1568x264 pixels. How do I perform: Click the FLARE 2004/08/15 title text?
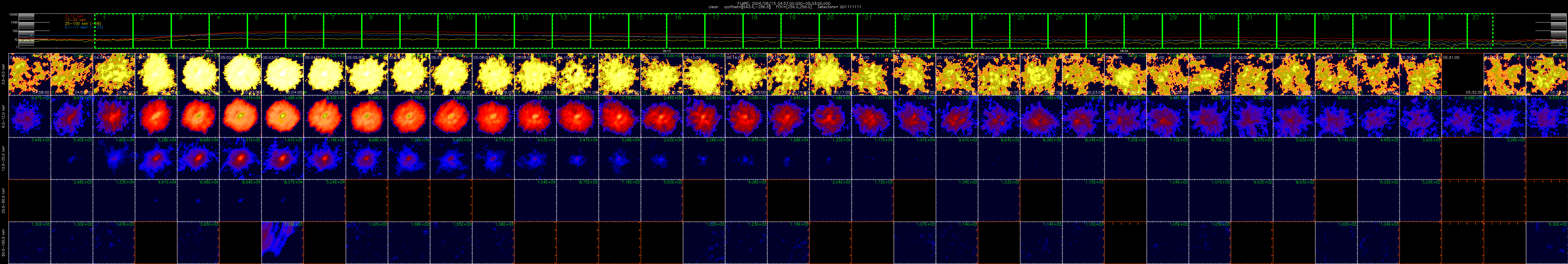784,3
